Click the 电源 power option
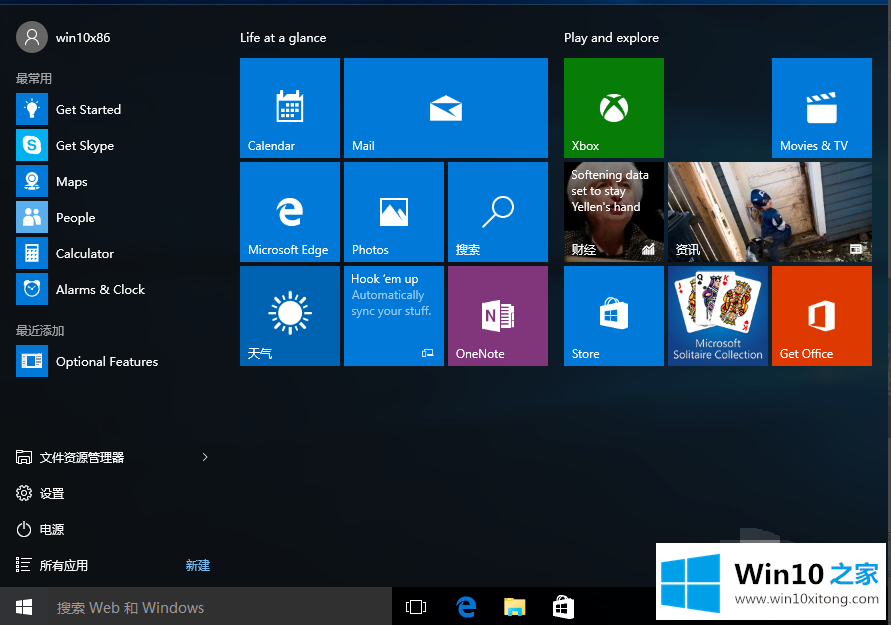The image size is (891, 625). pos(52,529)
